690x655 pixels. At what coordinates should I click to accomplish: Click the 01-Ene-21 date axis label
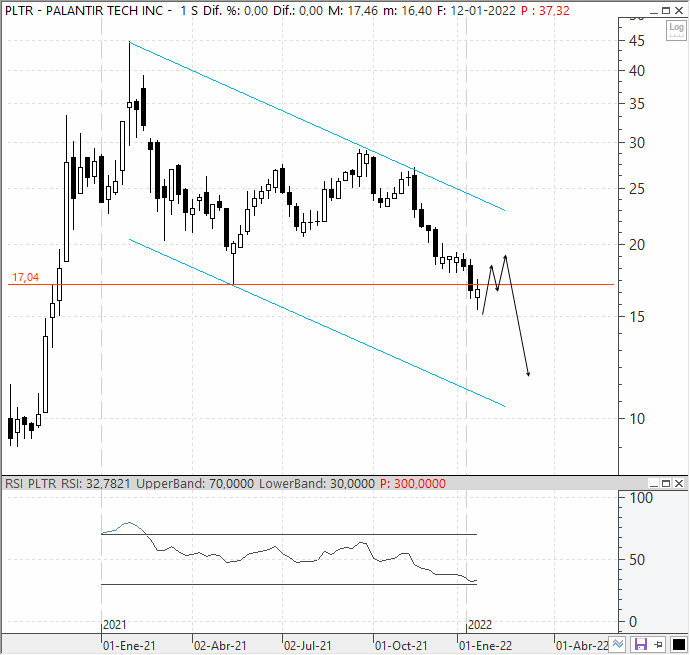(129, 646)
